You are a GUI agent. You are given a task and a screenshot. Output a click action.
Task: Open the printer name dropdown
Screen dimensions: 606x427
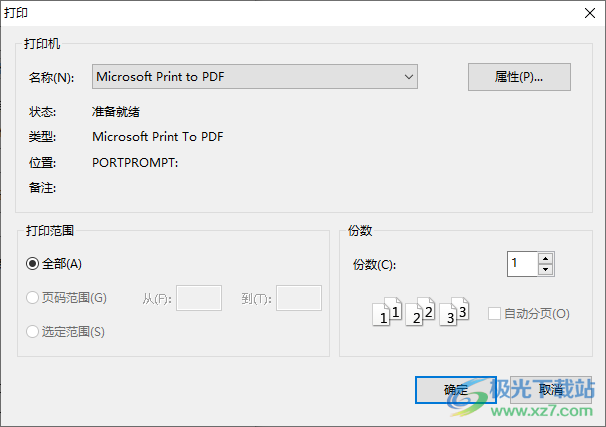point(255,77)
